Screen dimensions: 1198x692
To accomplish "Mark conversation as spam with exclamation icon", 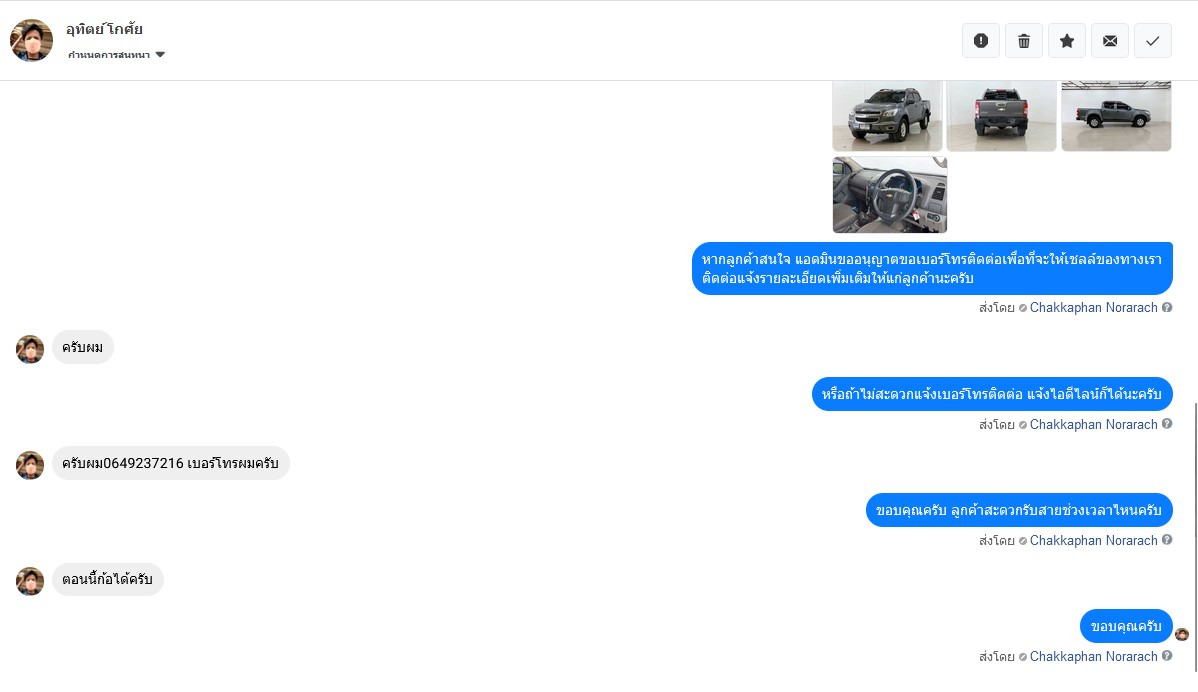I will [x=981, y=40].
